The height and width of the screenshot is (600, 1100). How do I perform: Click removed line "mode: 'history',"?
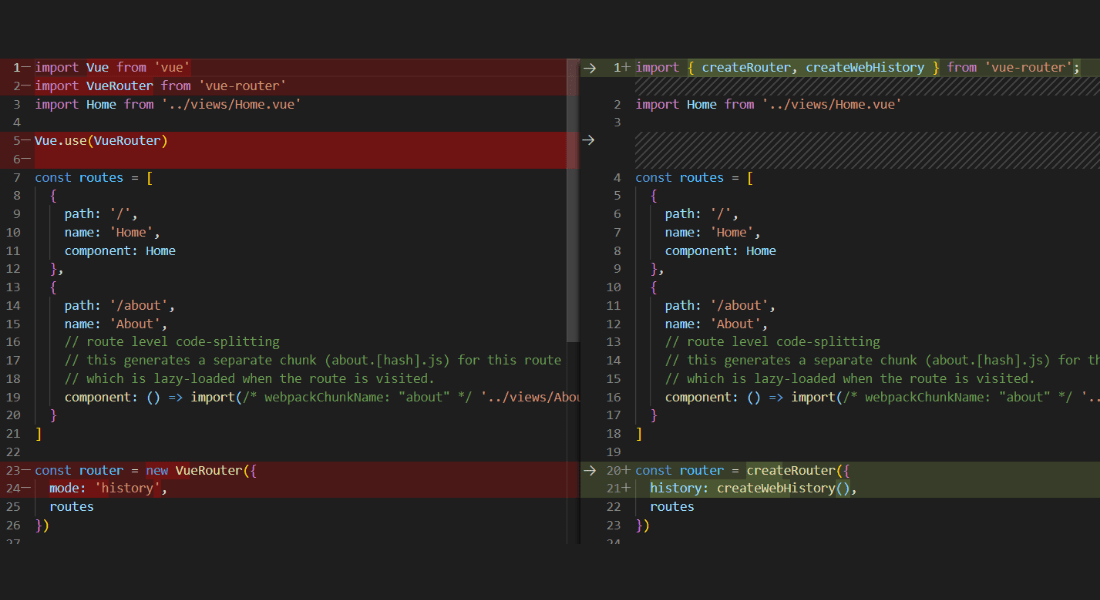[x=108, y=488]
